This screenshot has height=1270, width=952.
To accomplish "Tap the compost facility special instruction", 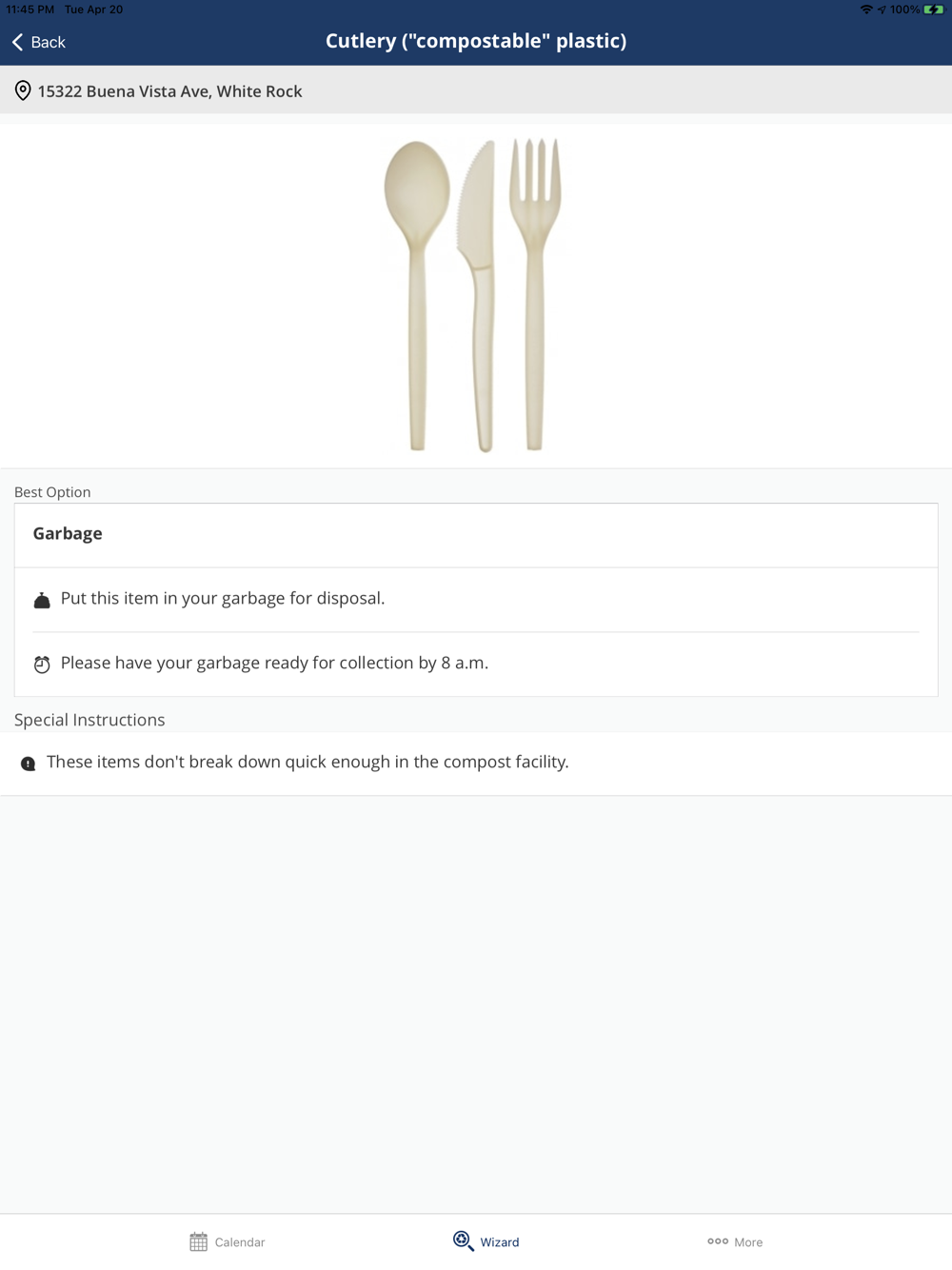I will click(307, 763).
